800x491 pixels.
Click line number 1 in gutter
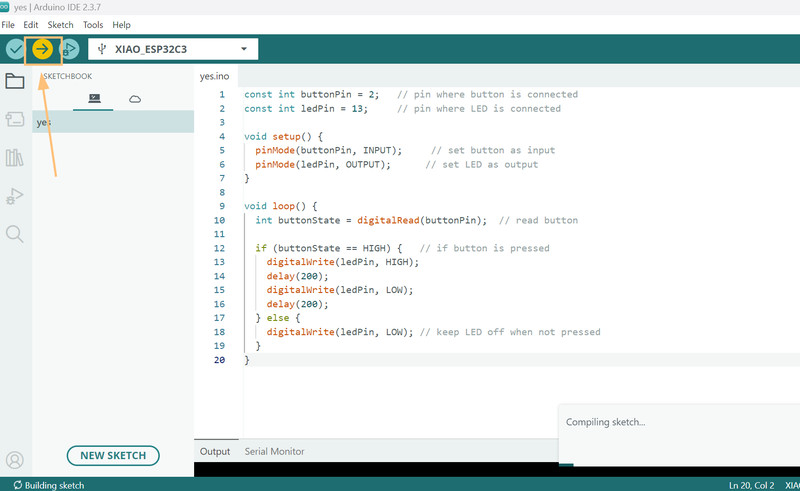pos(222,94)
